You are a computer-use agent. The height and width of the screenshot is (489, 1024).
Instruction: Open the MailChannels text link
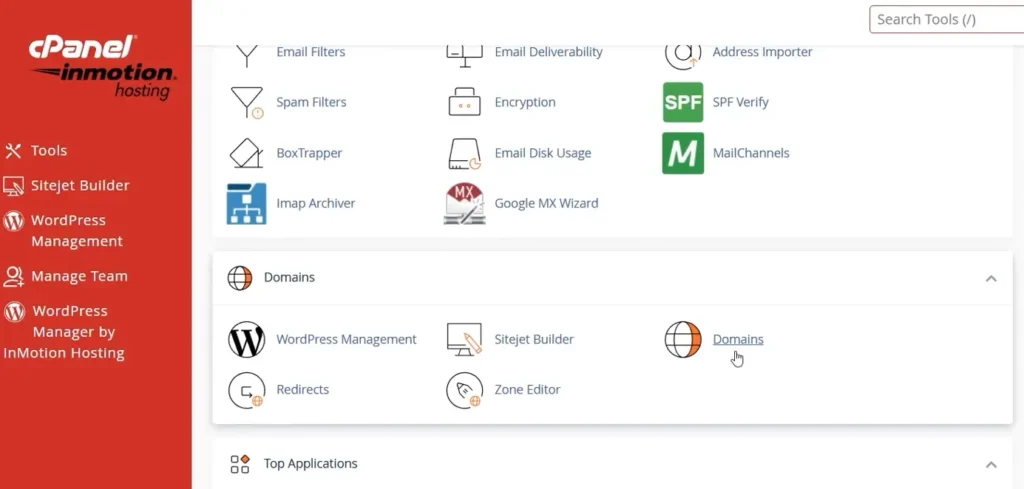coord(751,153)
